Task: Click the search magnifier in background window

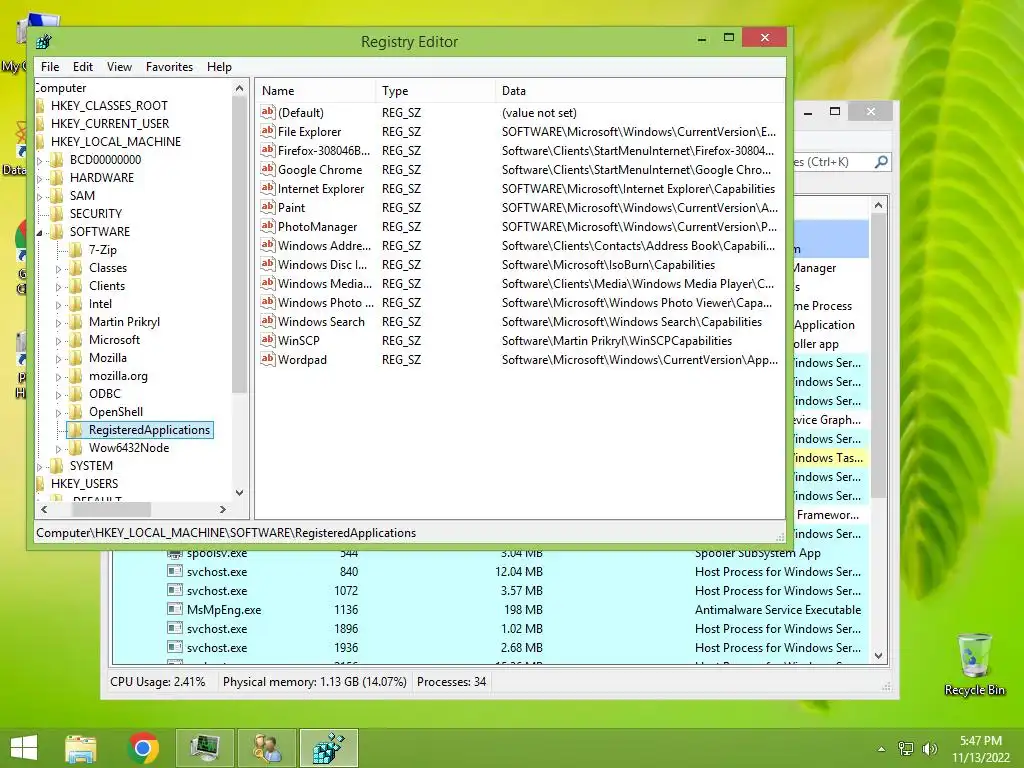Action: click(881, 161)
